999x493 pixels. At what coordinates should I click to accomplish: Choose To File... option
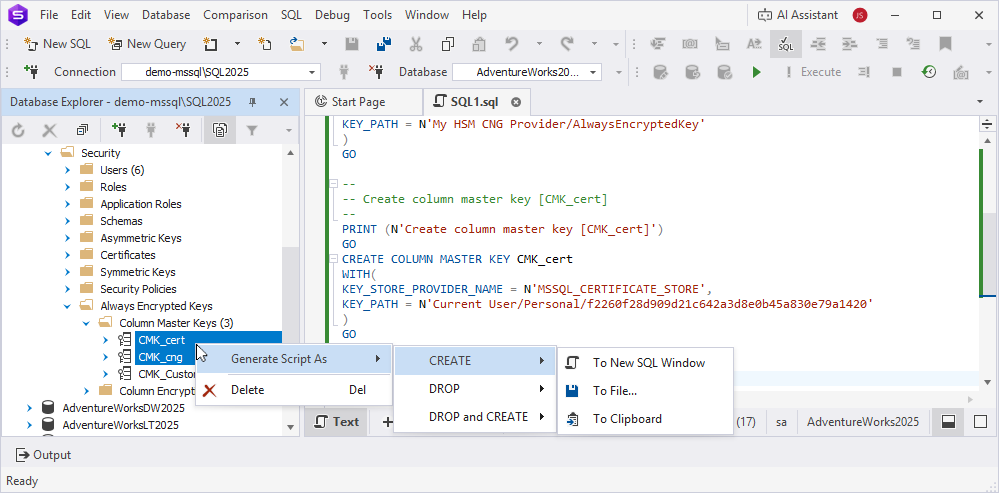[x=645, y=391]
